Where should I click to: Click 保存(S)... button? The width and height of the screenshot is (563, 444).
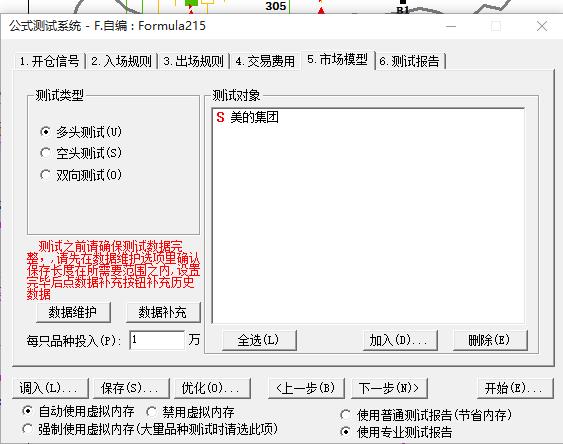click(131, 388)
